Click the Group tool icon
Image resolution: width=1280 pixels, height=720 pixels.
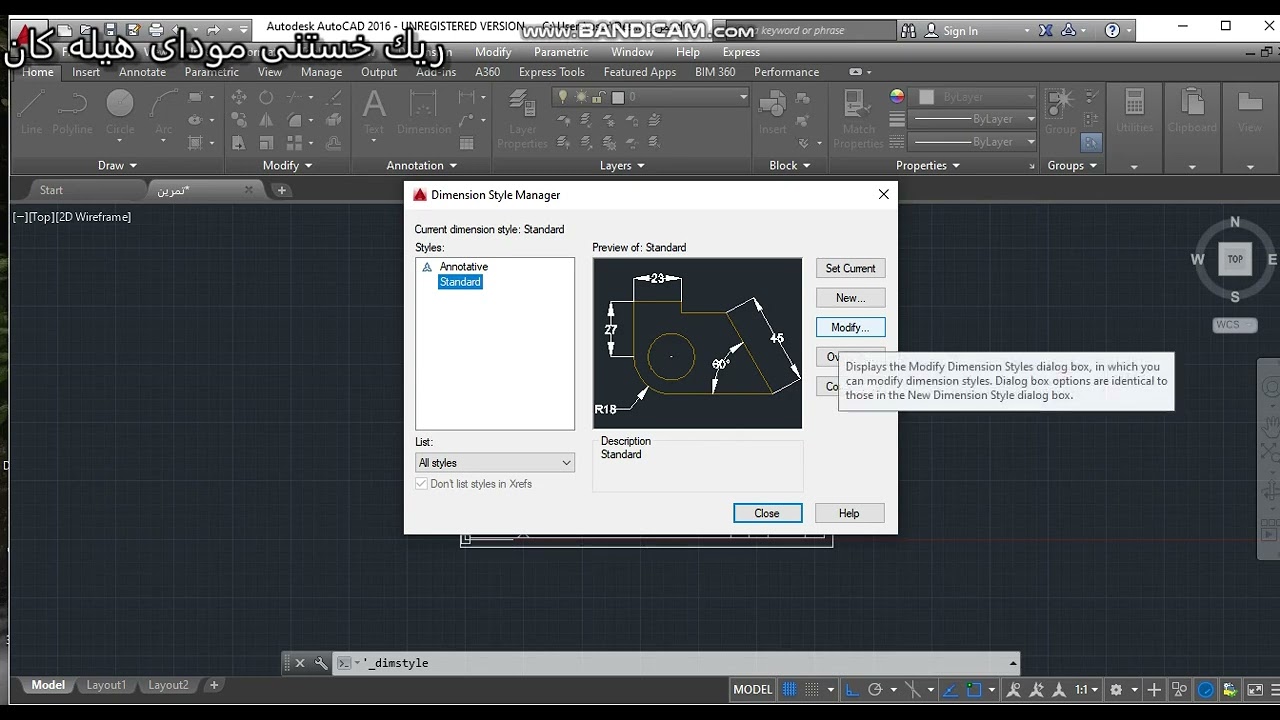(x=1060, y=110)
